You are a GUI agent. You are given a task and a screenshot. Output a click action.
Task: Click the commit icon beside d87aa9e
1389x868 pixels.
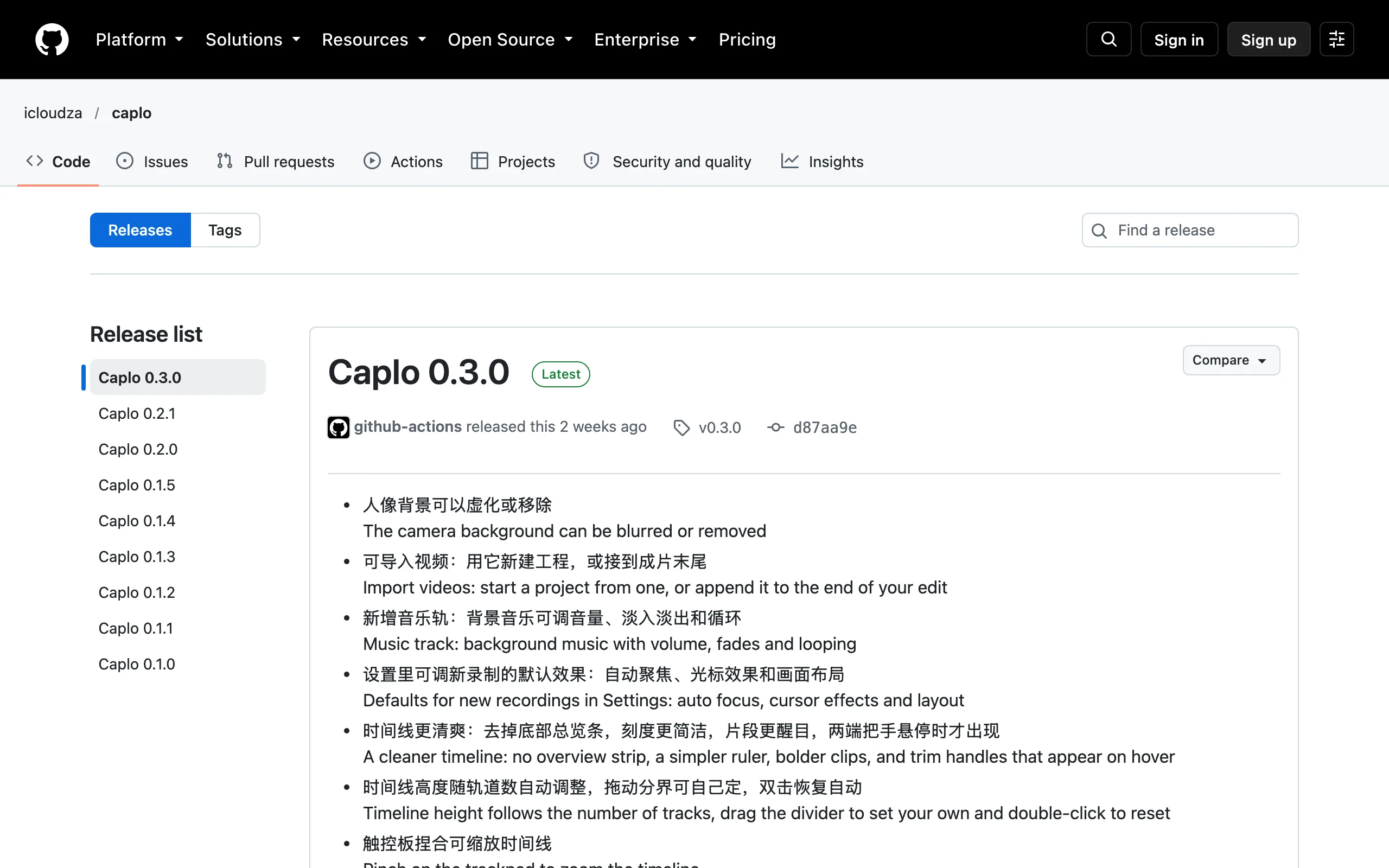coord(775,427)
